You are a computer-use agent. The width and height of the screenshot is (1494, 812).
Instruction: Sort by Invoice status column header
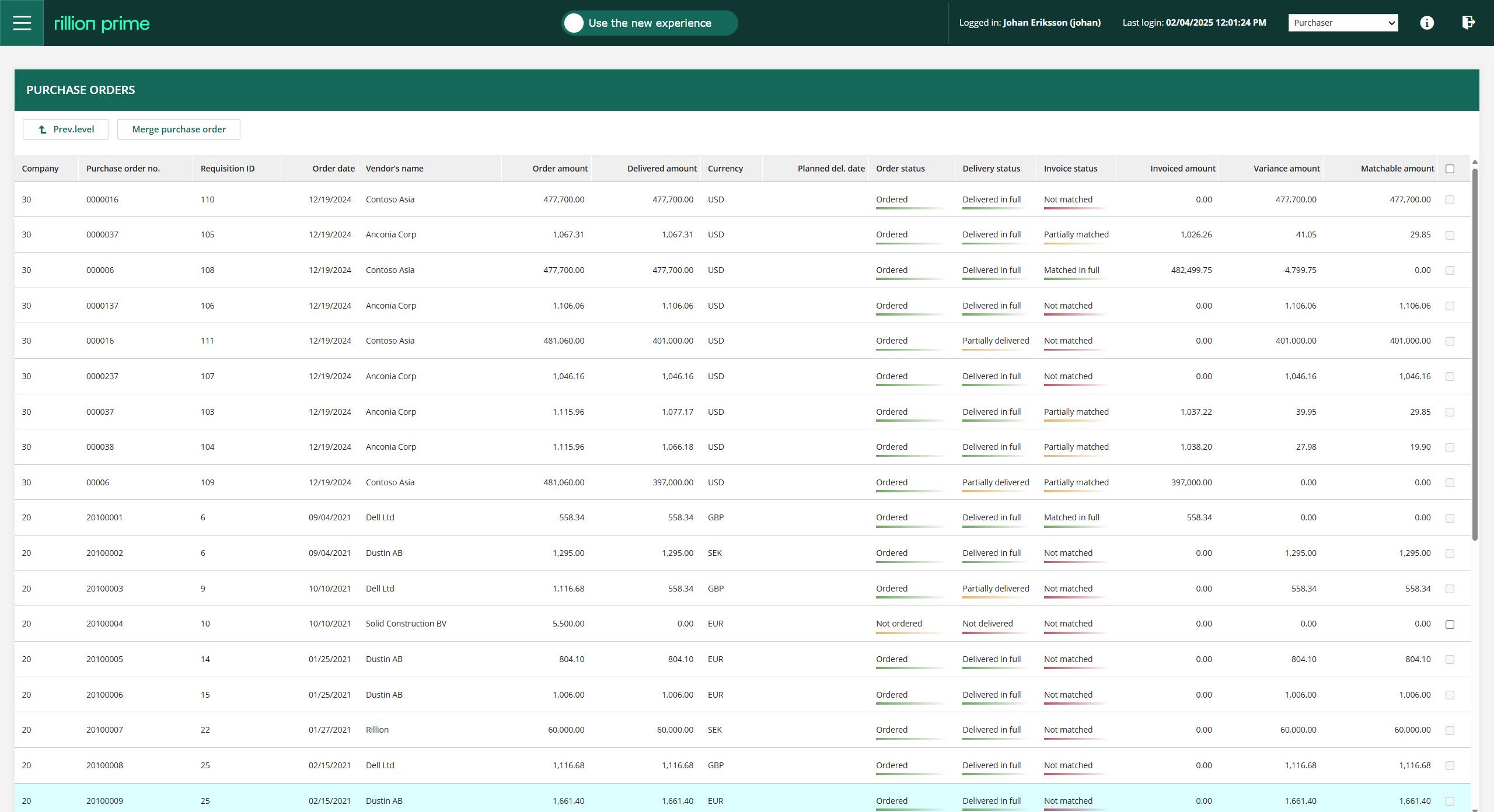pos(1070,169)
